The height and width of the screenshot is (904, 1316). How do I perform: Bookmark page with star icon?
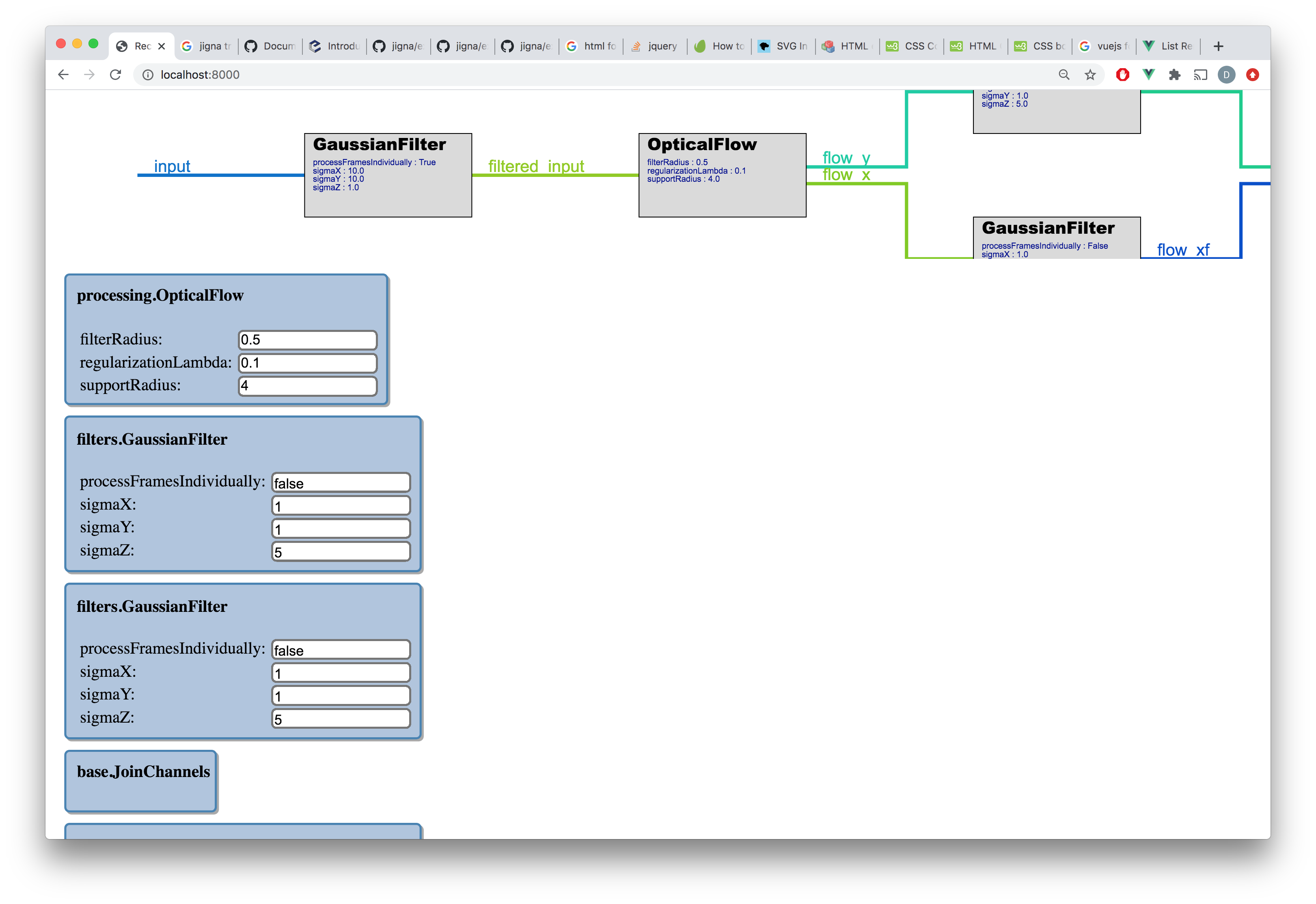click(x=1090, y=75)
